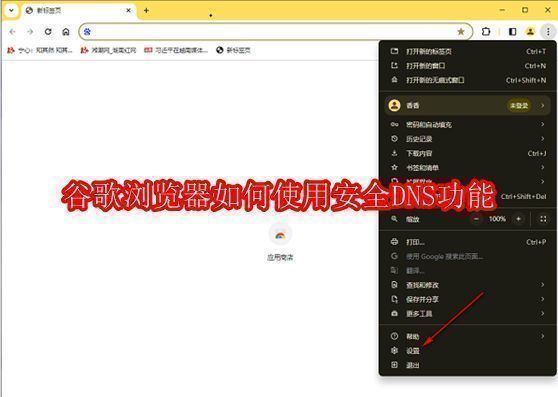The image size is (558, 397).
Task: Select 打印 menu item
Action: (x=468, y=242)
